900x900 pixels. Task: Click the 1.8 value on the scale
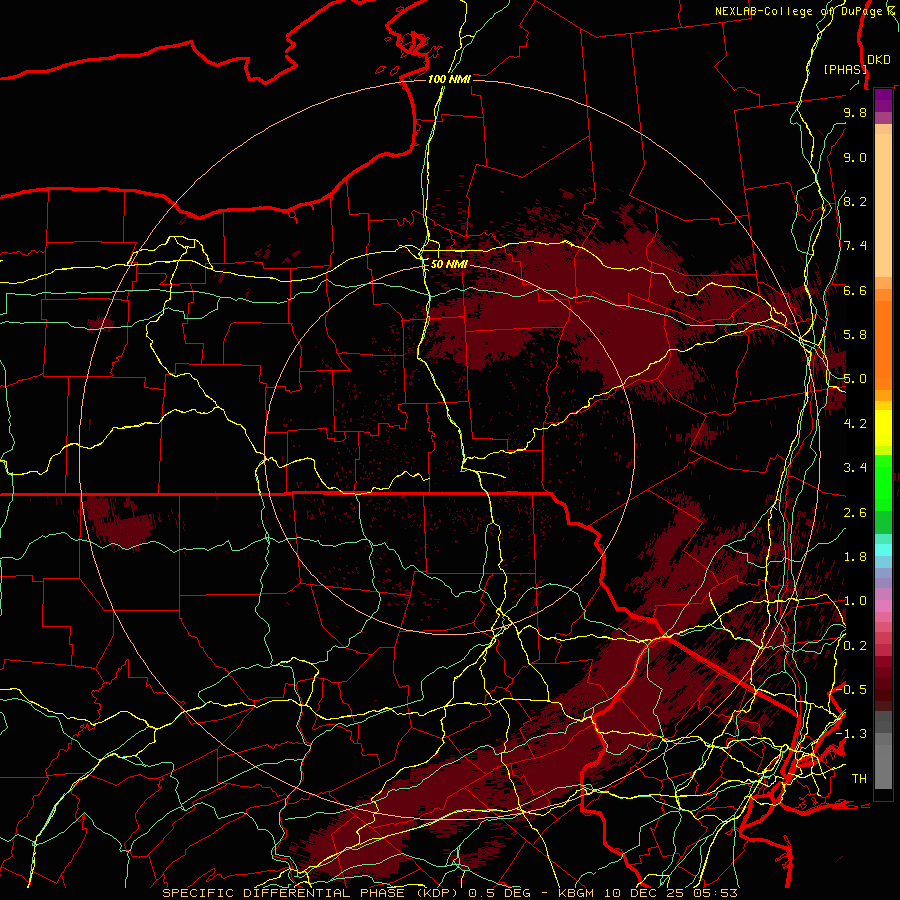pos(855,557)
